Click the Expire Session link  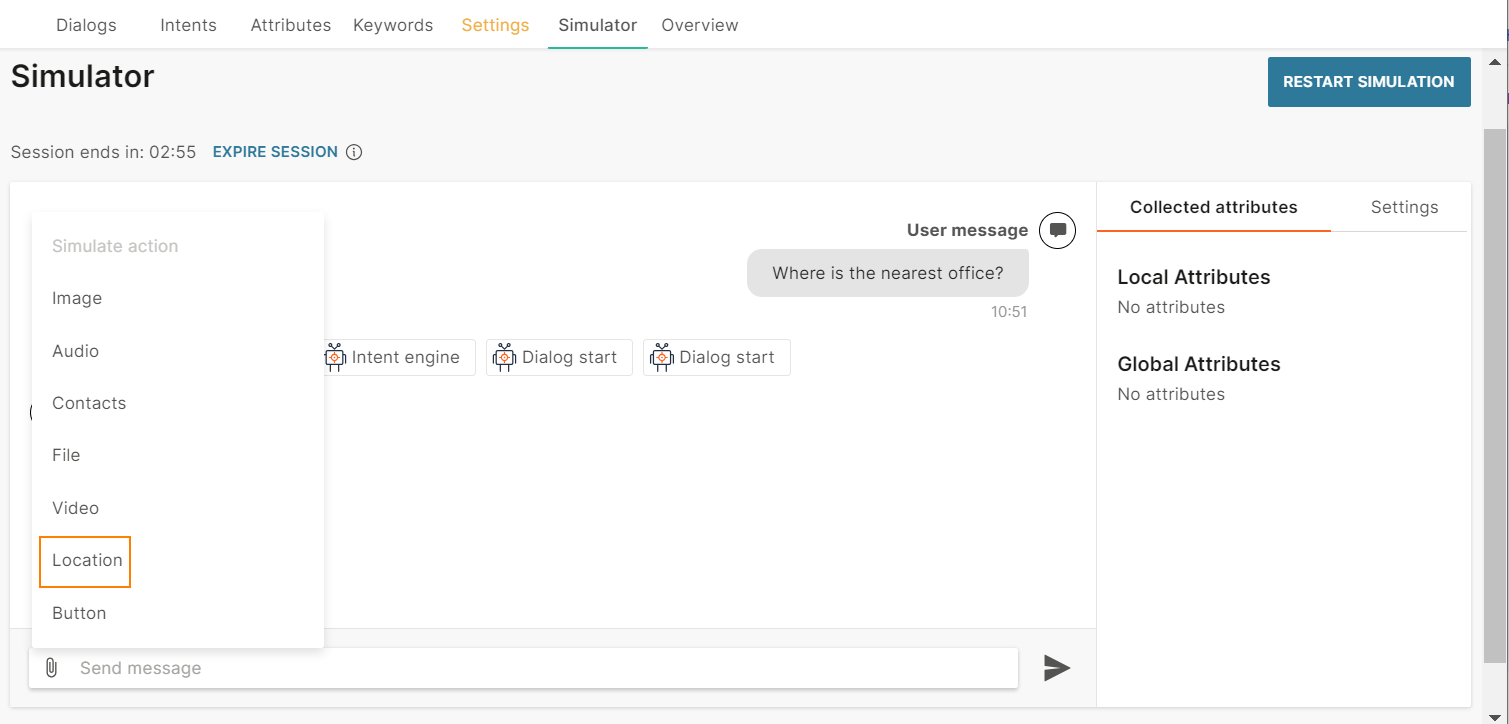pyautogui.click(x=275, y=152)
